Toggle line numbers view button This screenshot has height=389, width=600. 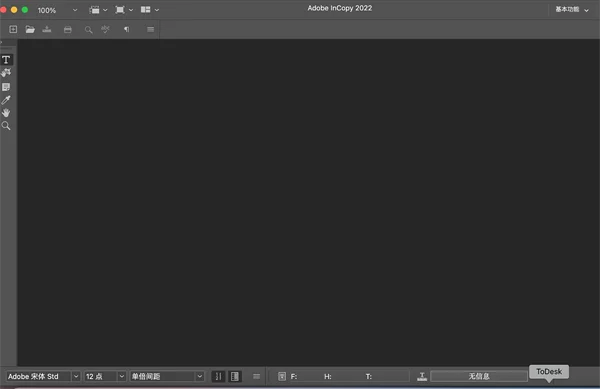pos(218,376)
